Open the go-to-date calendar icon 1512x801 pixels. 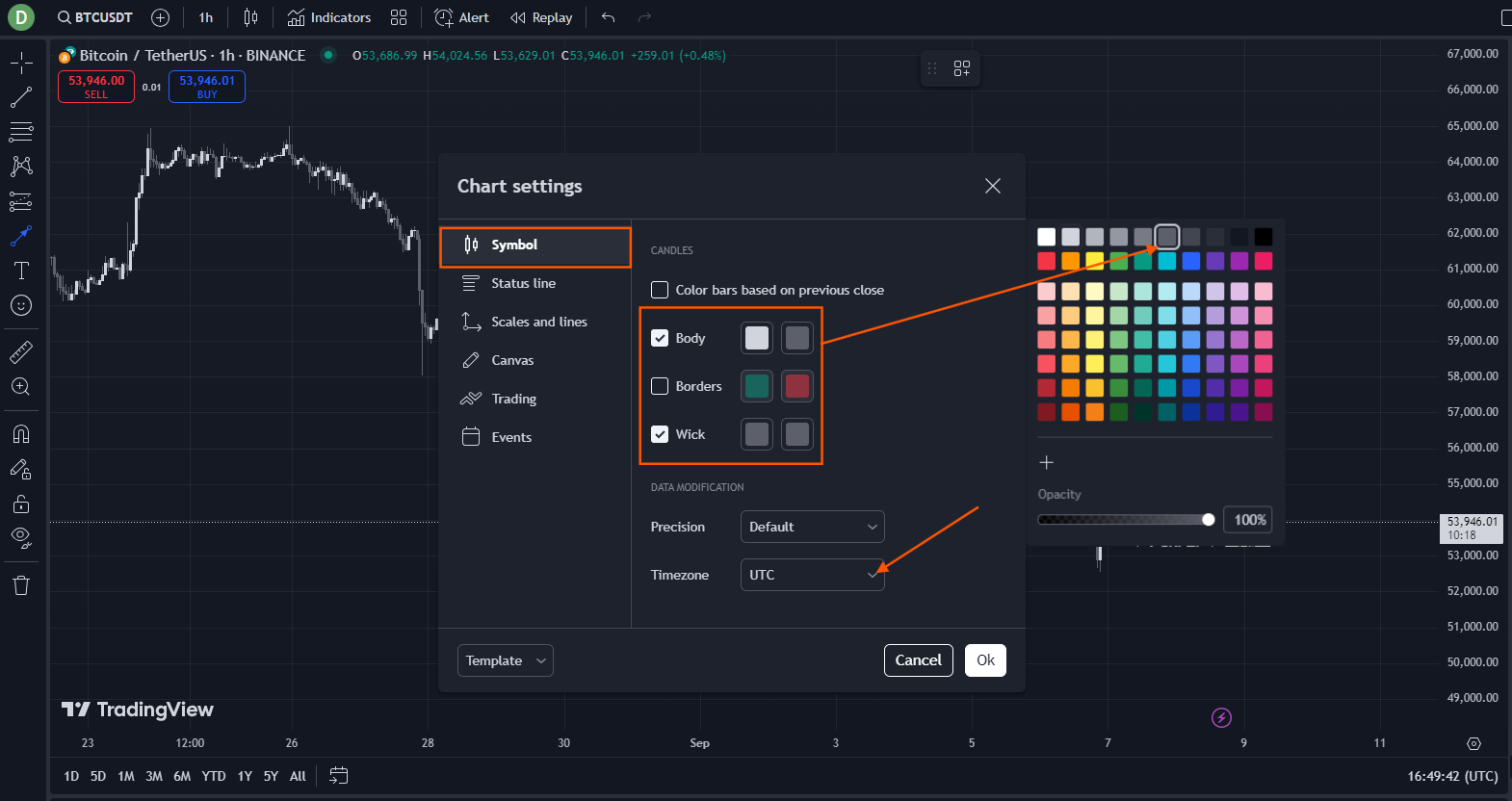point(338,775)
